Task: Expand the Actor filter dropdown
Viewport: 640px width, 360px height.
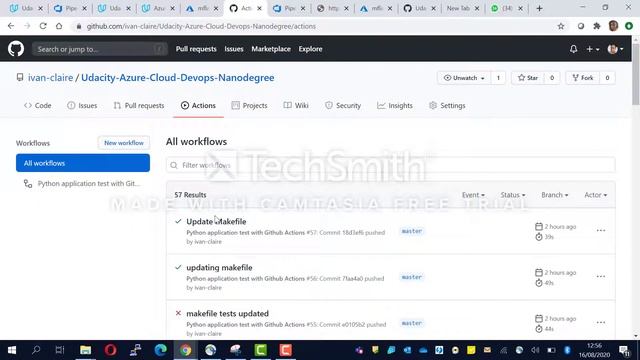Action: click(x=596, y=195)
